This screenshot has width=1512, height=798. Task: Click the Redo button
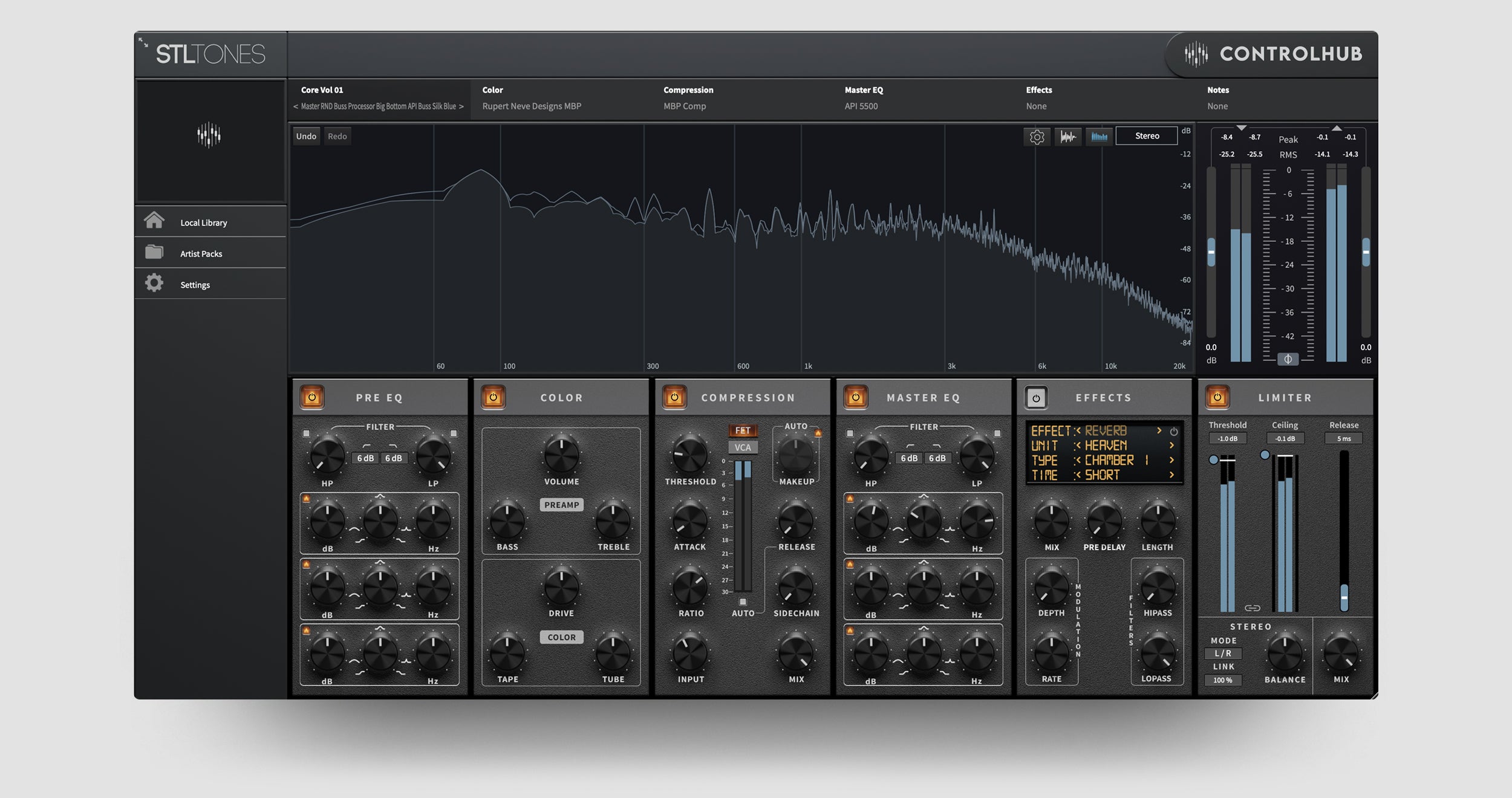point(337,136)
